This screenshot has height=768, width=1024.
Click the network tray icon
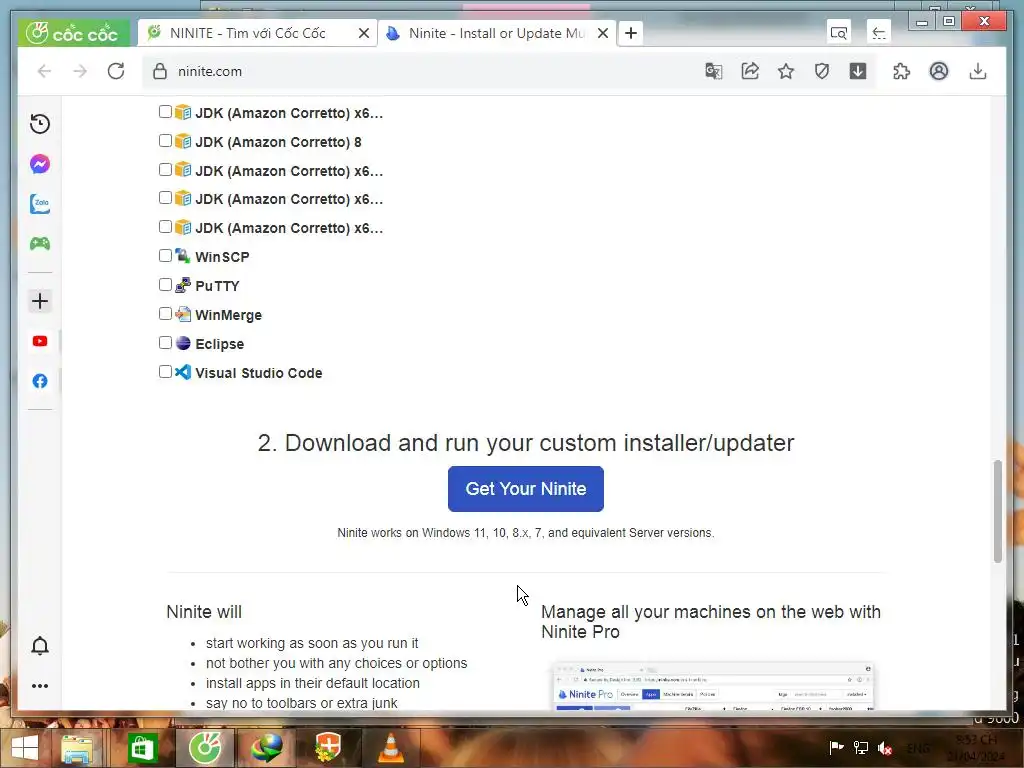[861, 748]
